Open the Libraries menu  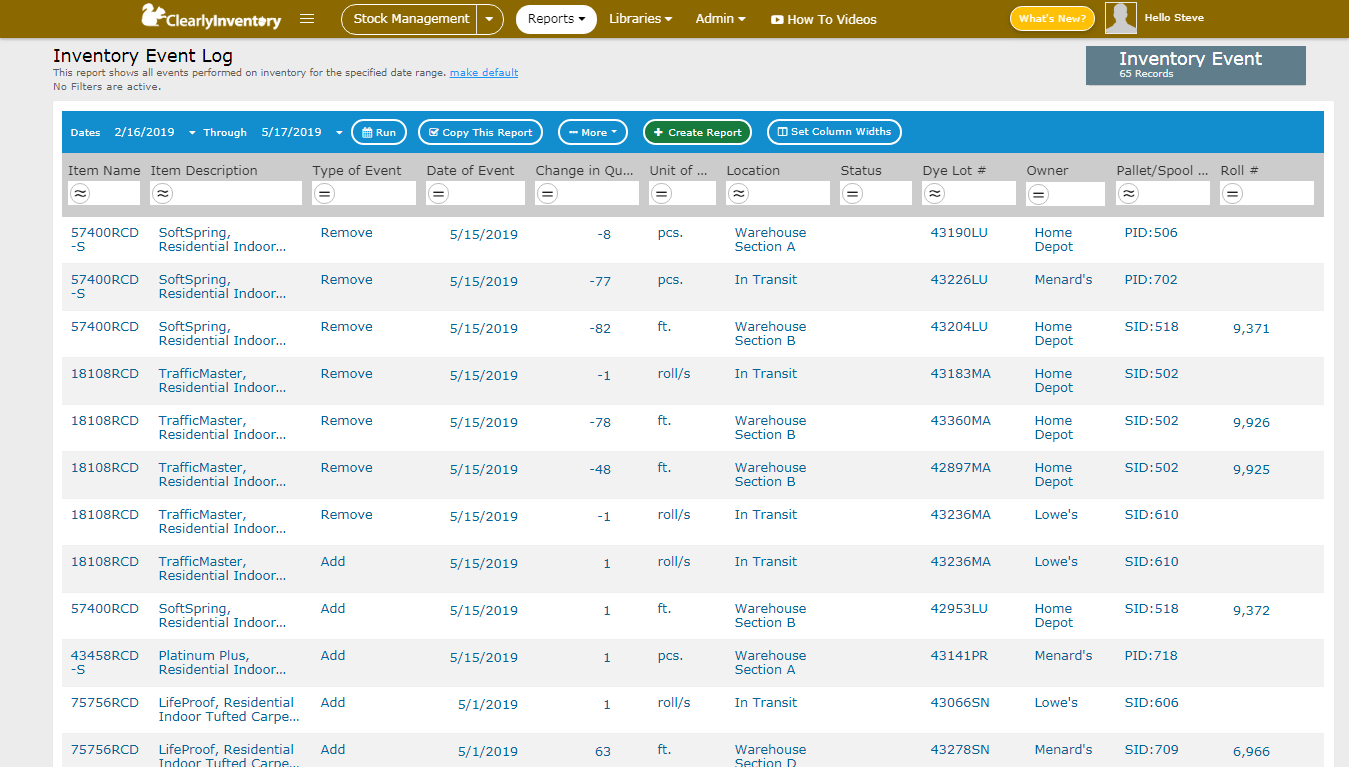(x=640, y=19)
